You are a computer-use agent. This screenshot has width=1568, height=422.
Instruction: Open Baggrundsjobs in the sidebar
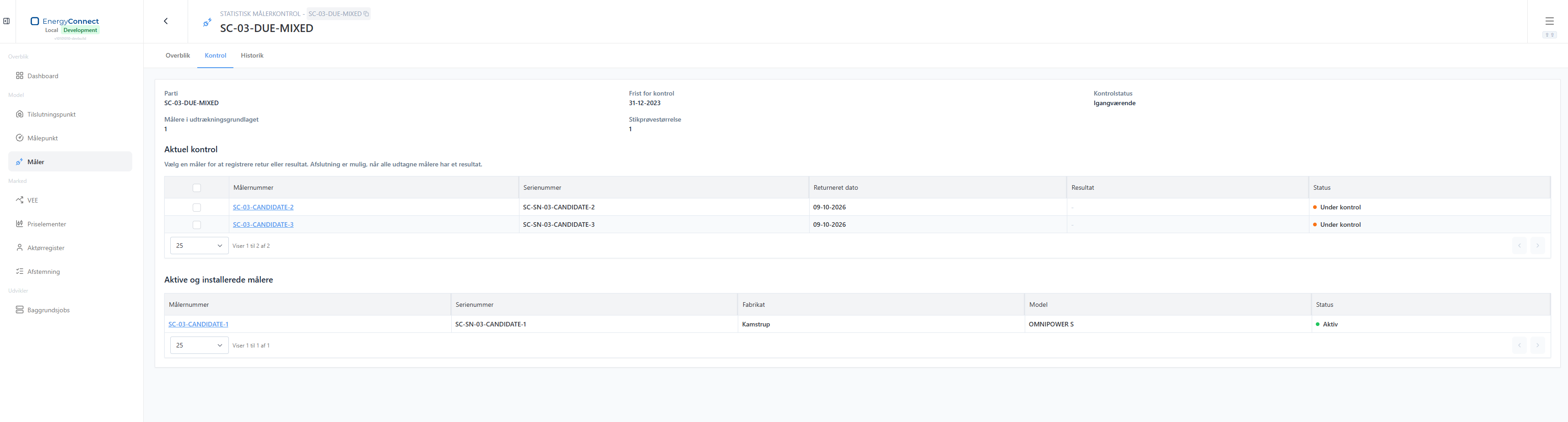click(70, 310)
